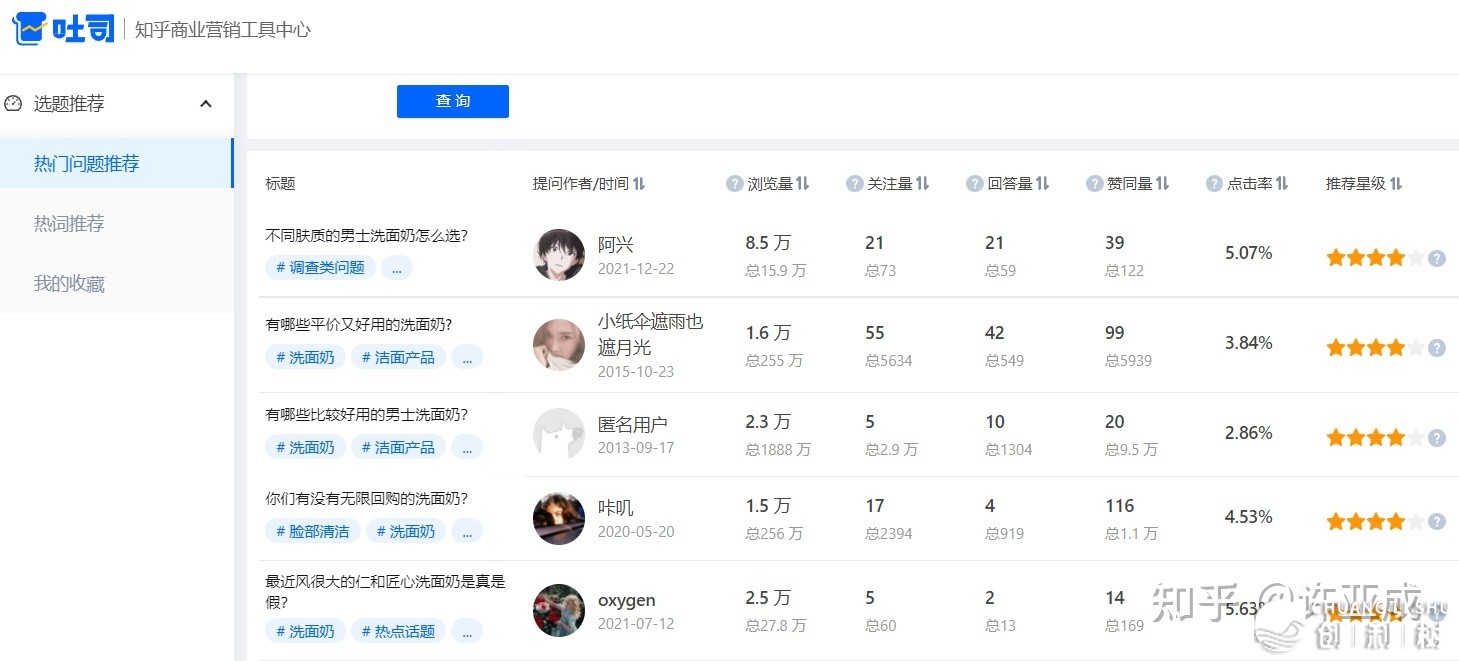Image resolution: width=1459 pixels, height=661 pixels.
Task: Select 热门问题推荐 sidebar item
Action: (x=87, y=164)
